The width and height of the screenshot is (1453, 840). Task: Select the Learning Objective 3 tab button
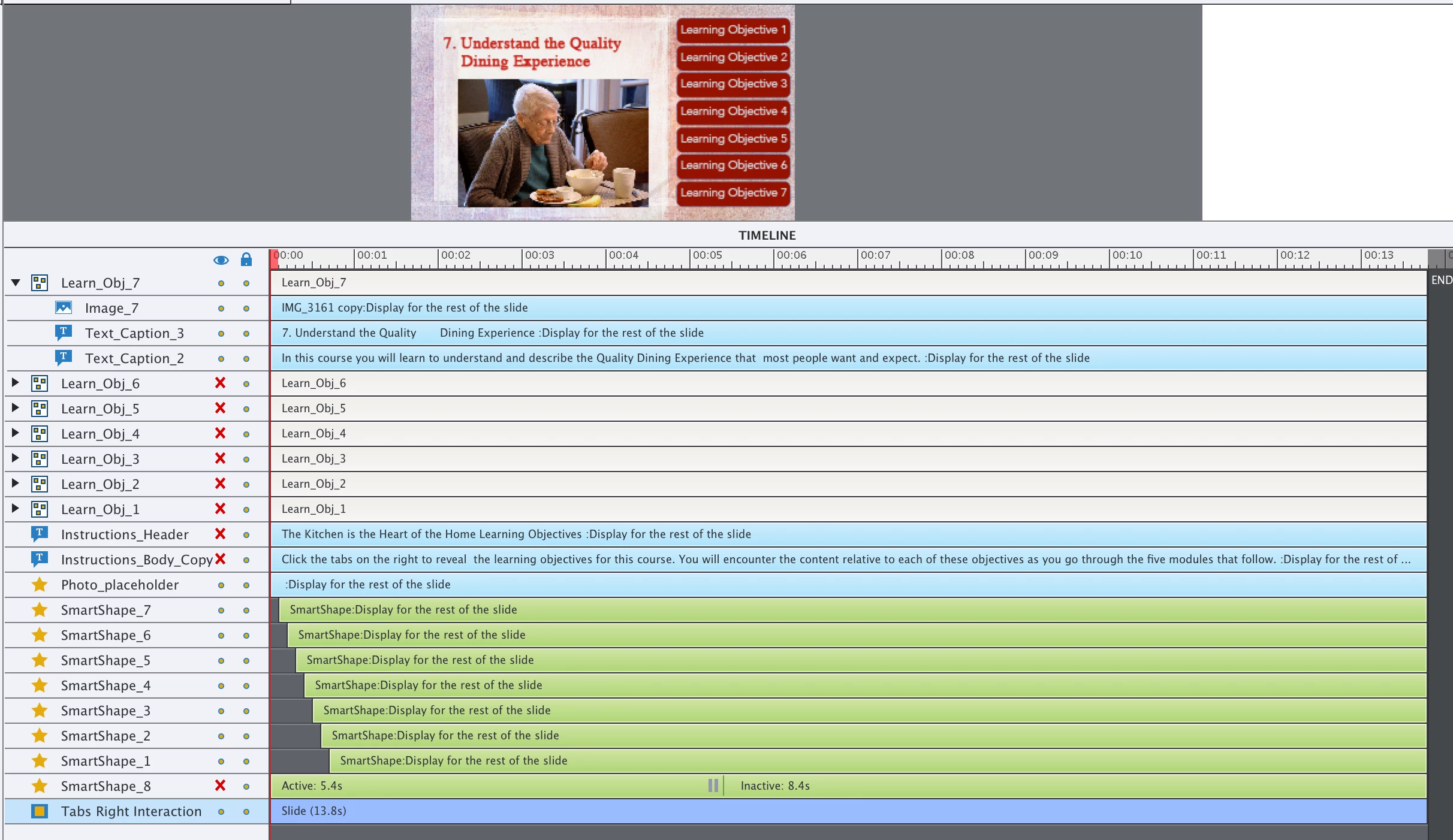(732, 84)
